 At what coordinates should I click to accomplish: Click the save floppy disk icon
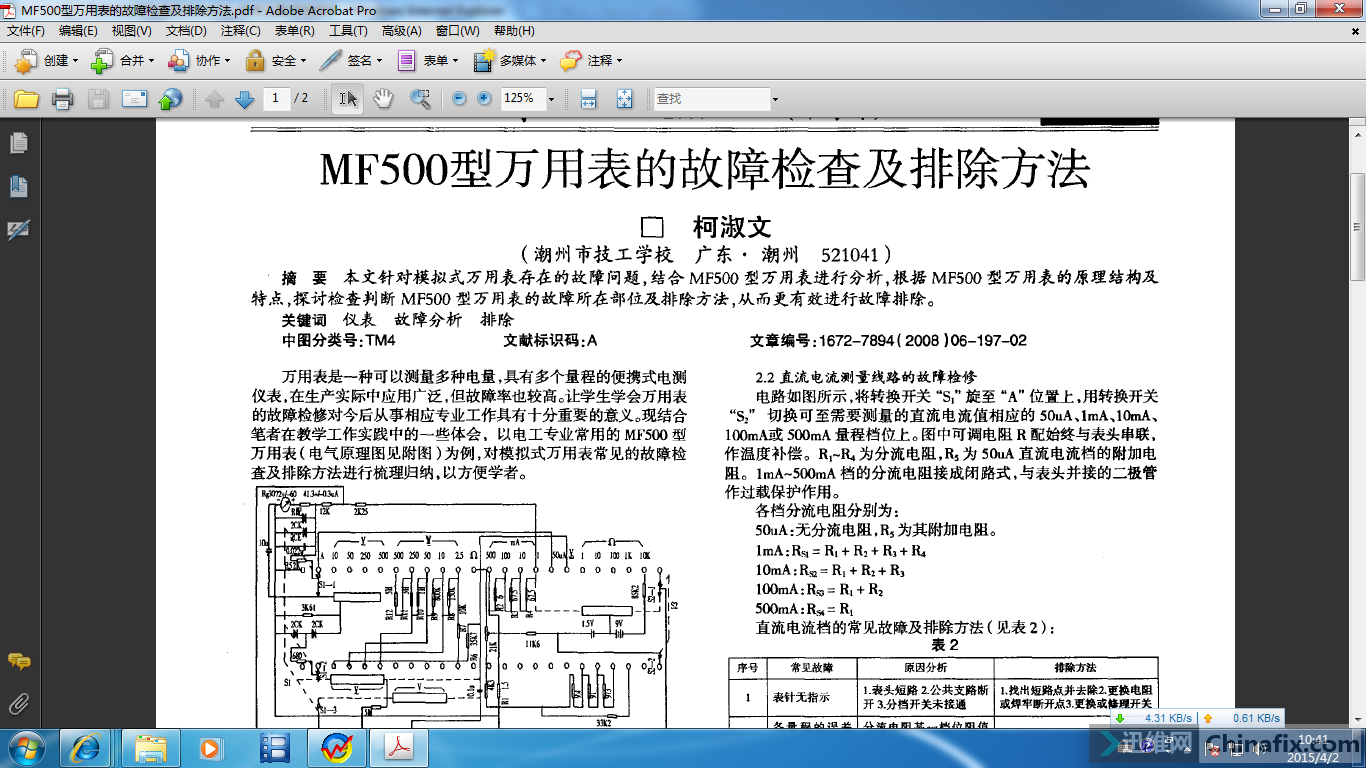pos(98,99)
